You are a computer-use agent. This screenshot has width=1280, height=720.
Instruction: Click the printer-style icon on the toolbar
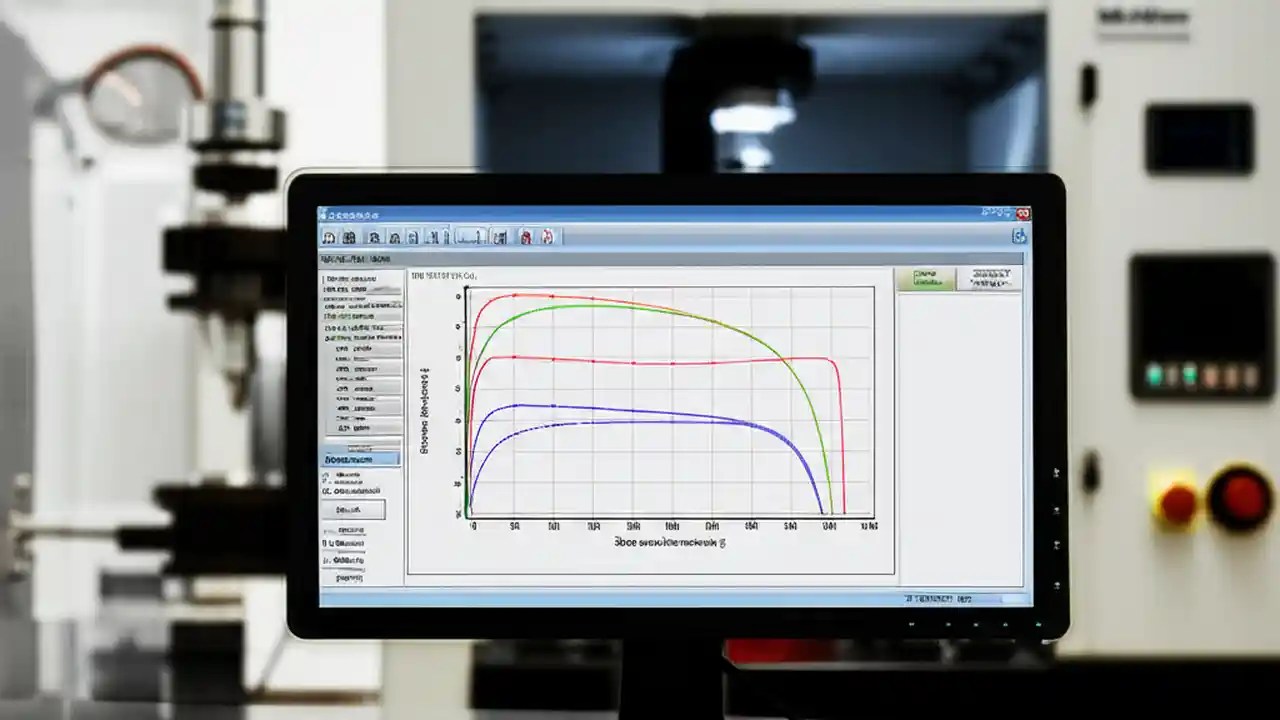tap(374, 237)
